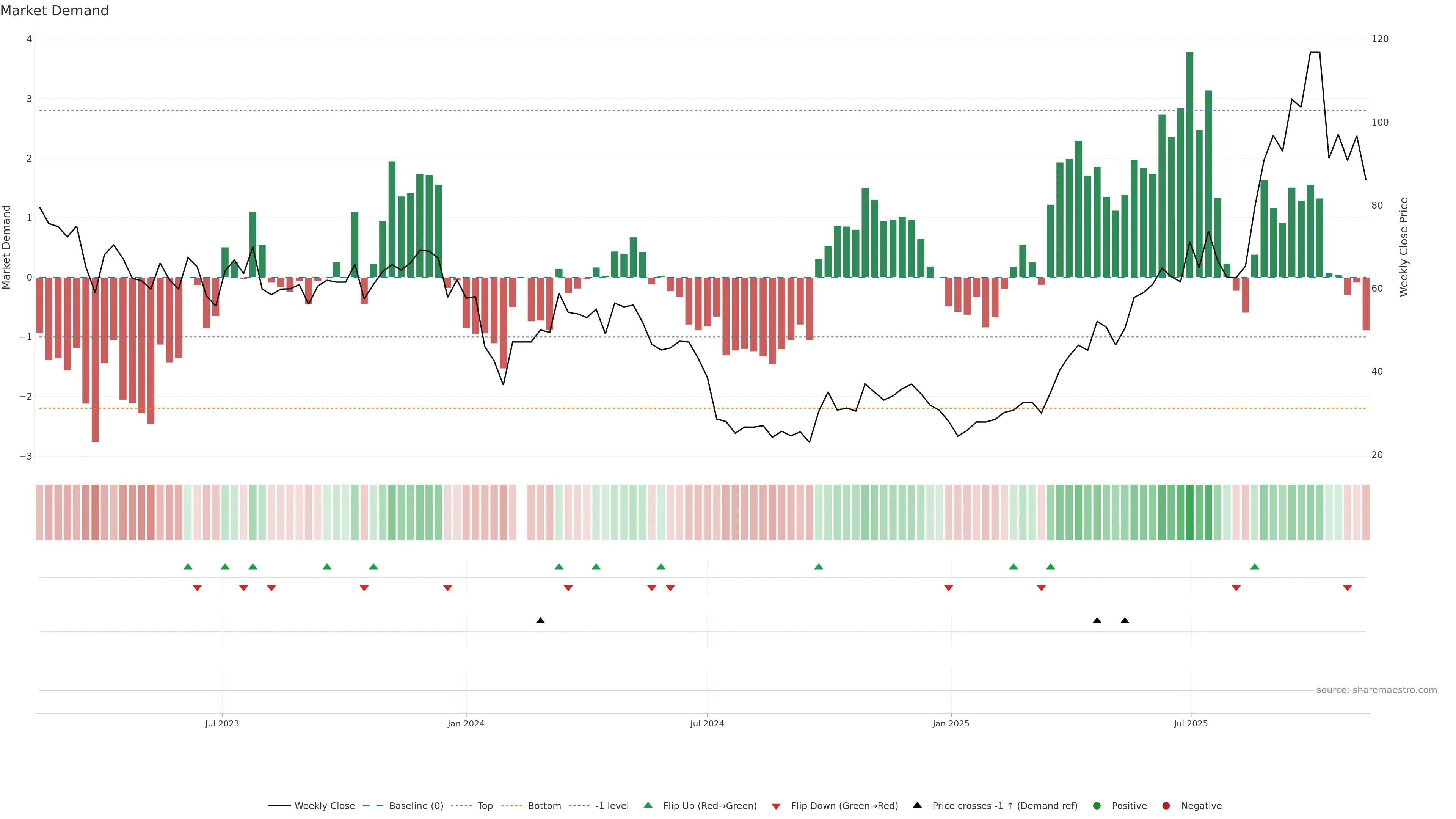This screenshot has height=819, width=1456.
Task: Click the source: sharemaestro.com text
Action: [1376, 690]
